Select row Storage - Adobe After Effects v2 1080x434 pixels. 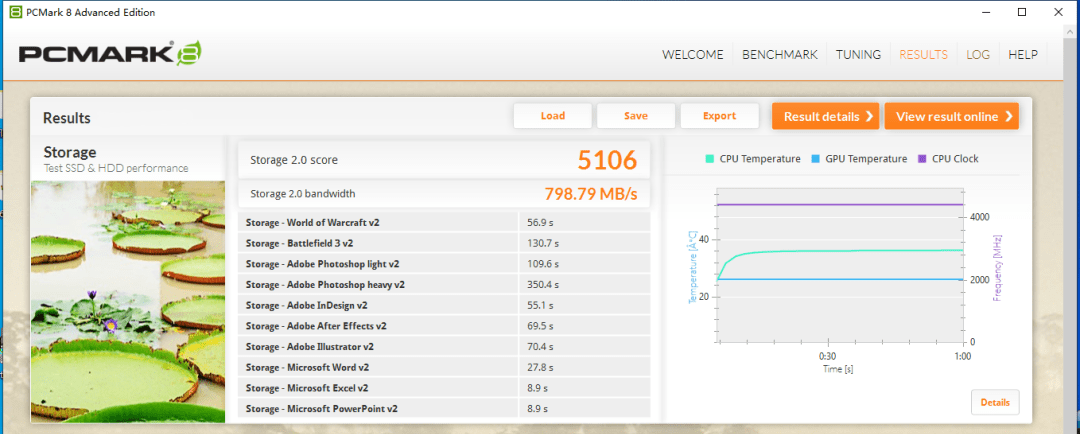click(444, 325)
